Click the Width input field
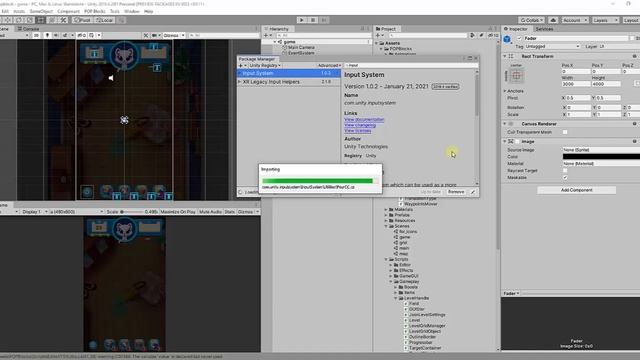Screen dimensions: 640x360 tap(576, 84)
